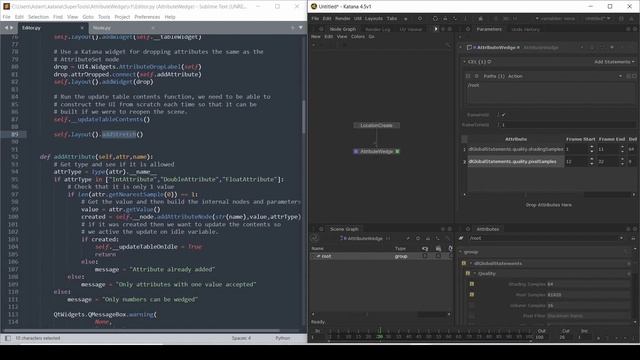Open the Tools menu in Sublime Text
This screenshot has width=640, height=360.
point(104,17)
